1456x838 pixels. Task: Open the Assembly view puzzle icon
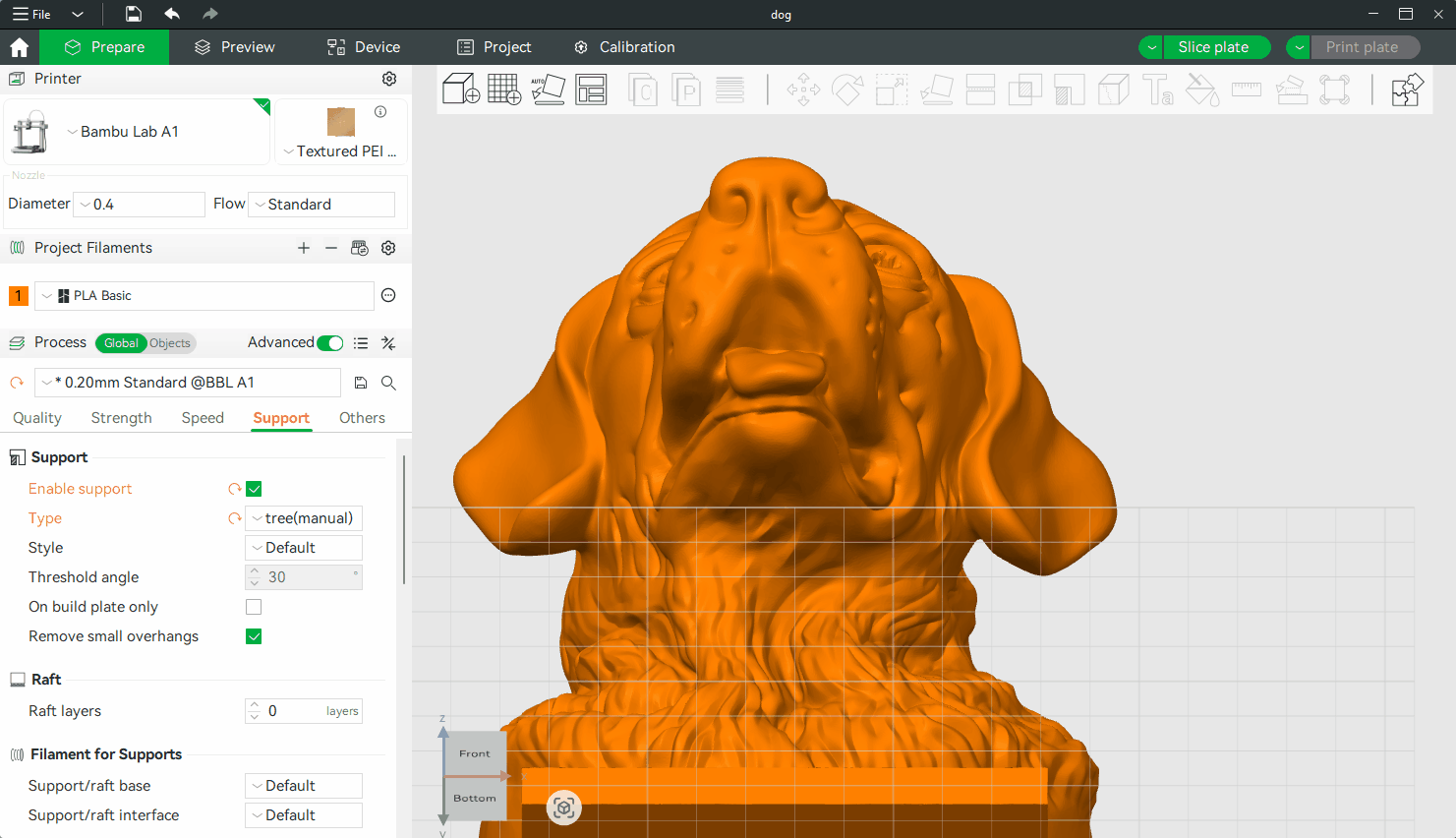tap(1407, 90)
